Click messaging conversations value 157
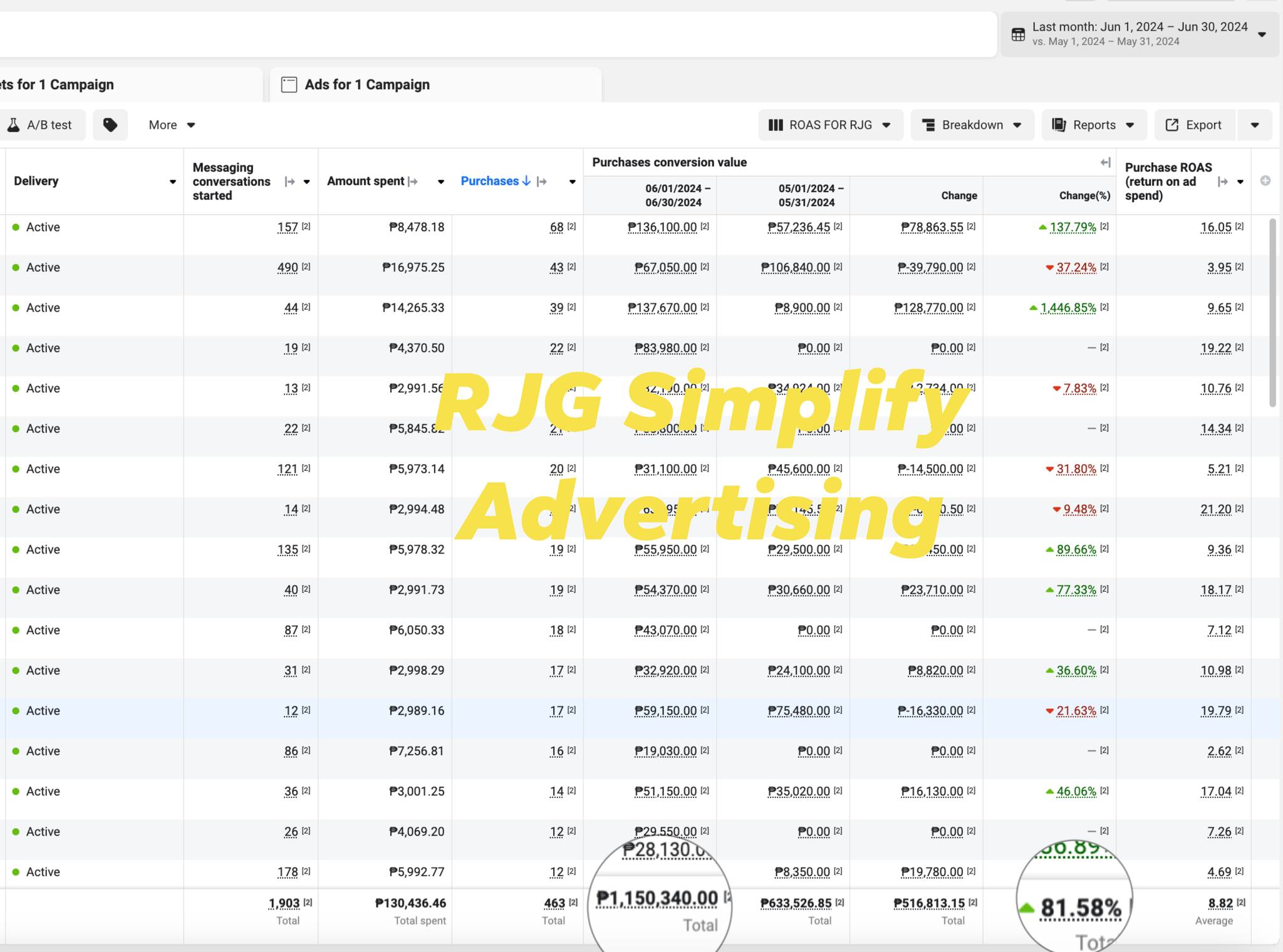Screen dimensions: 1283x952 288,227
